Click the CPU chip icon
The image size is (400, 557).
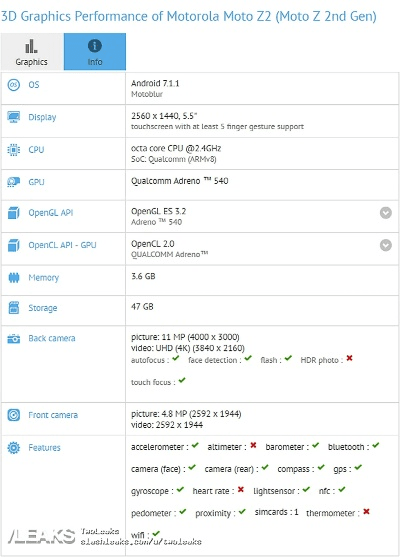[13, 150]
